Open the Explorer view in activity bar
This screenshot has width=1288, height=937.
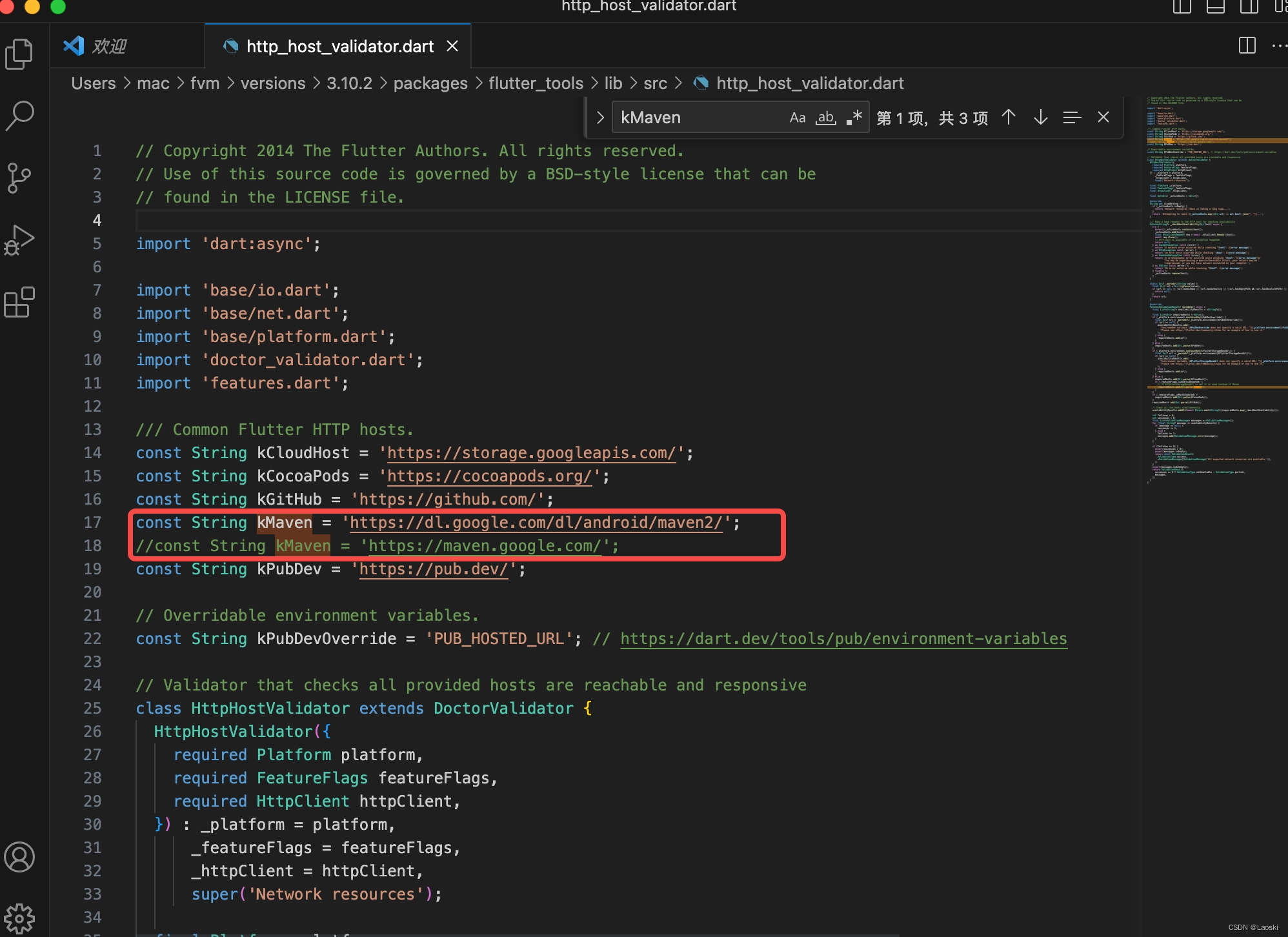point(19,54)
